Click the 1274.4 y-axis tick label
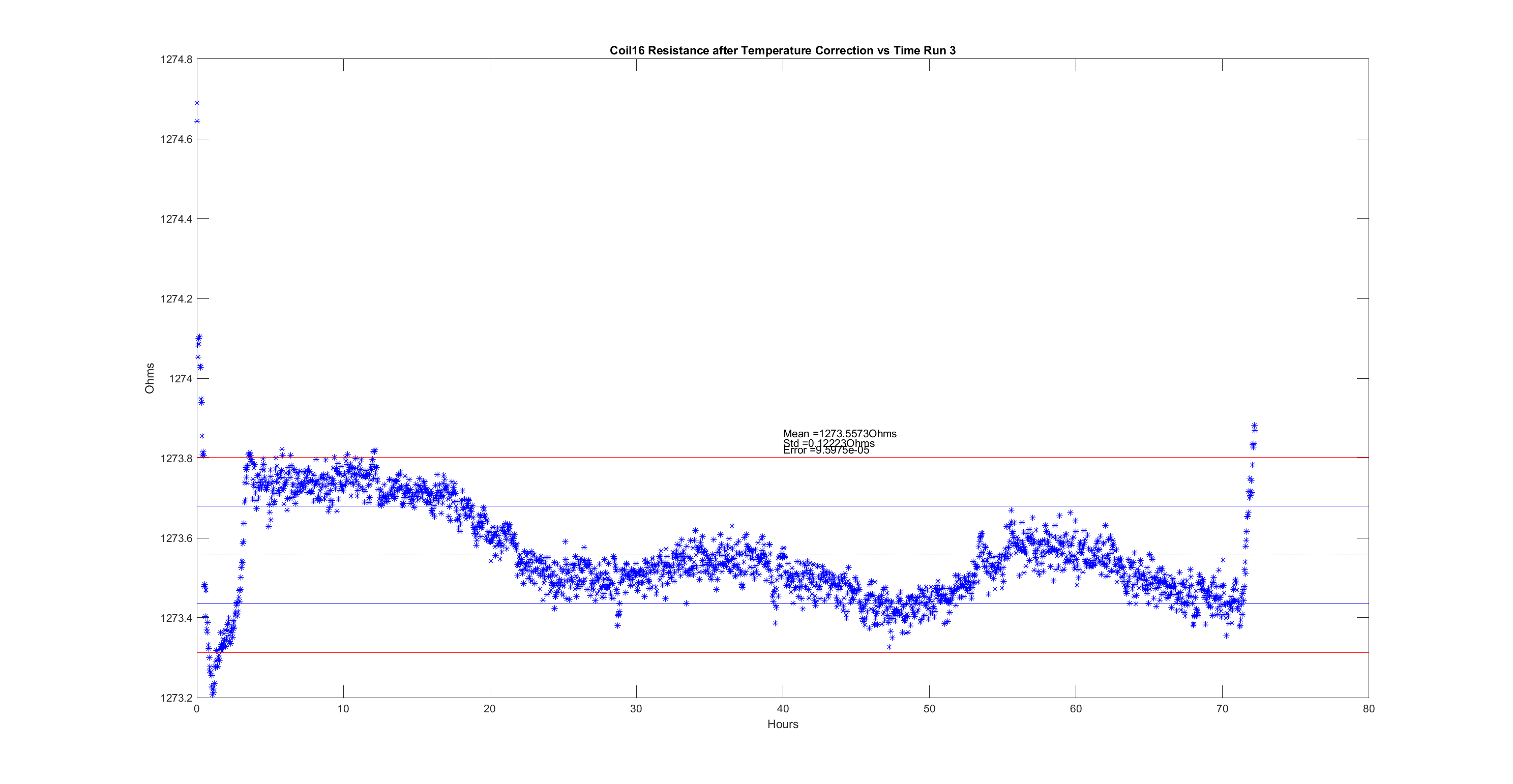The height and width of the screenshot is (784, 1513). click(176, 219)
